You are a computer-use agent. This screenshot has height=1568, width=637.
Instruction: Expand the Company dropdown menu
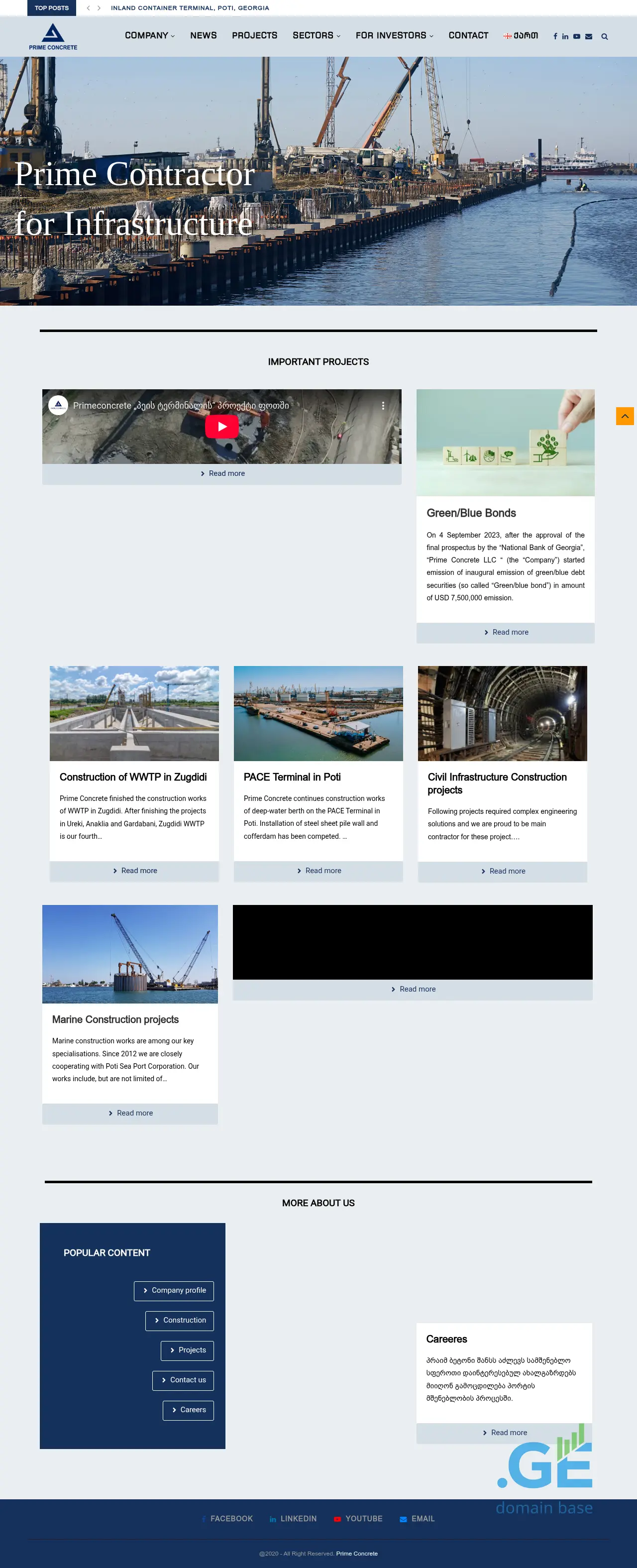coord(150,36)
